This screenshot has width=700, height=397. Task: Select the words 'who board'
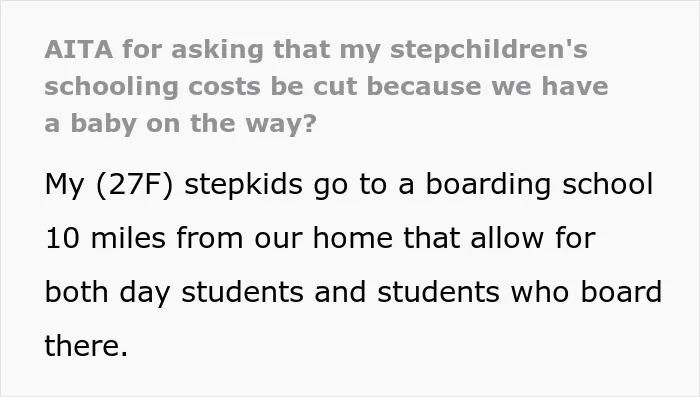[586, 292]
